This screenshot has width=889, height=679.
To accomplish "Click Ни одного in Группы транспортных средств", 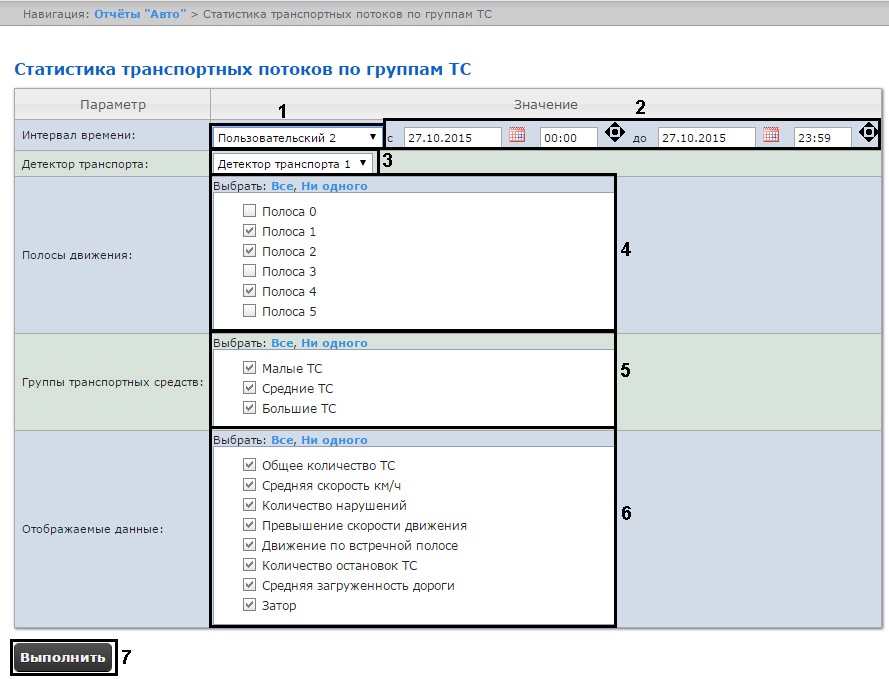I will point(334,343).
